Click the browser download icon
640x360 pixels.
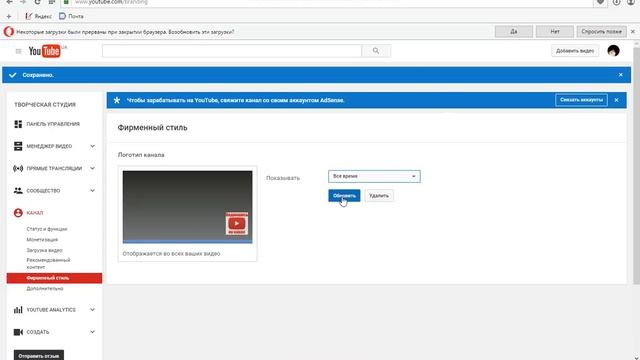[x=616, y=2]
